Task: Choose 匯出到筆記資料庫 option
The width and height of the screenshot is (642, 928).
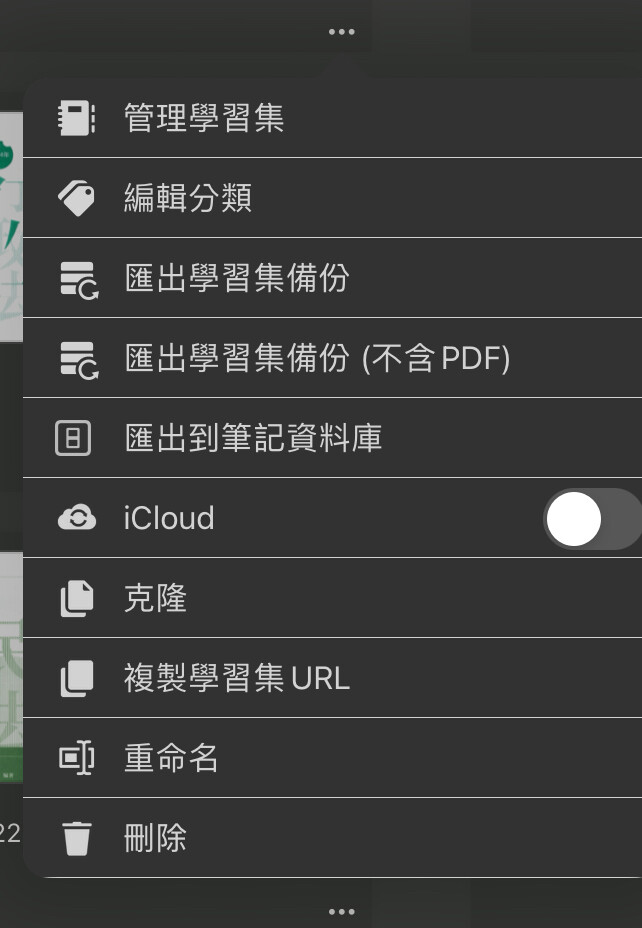Action: pos(253,438)
